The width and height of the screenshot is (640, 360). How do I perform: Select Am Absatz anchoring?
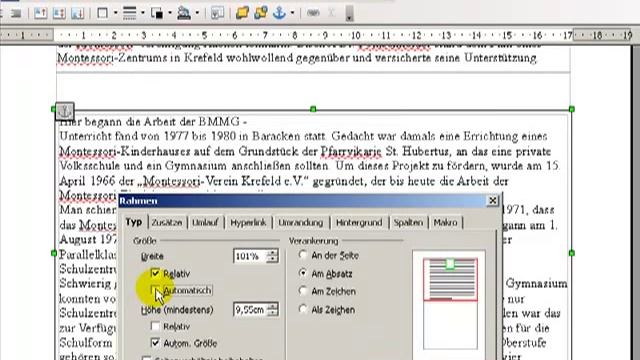302,273
